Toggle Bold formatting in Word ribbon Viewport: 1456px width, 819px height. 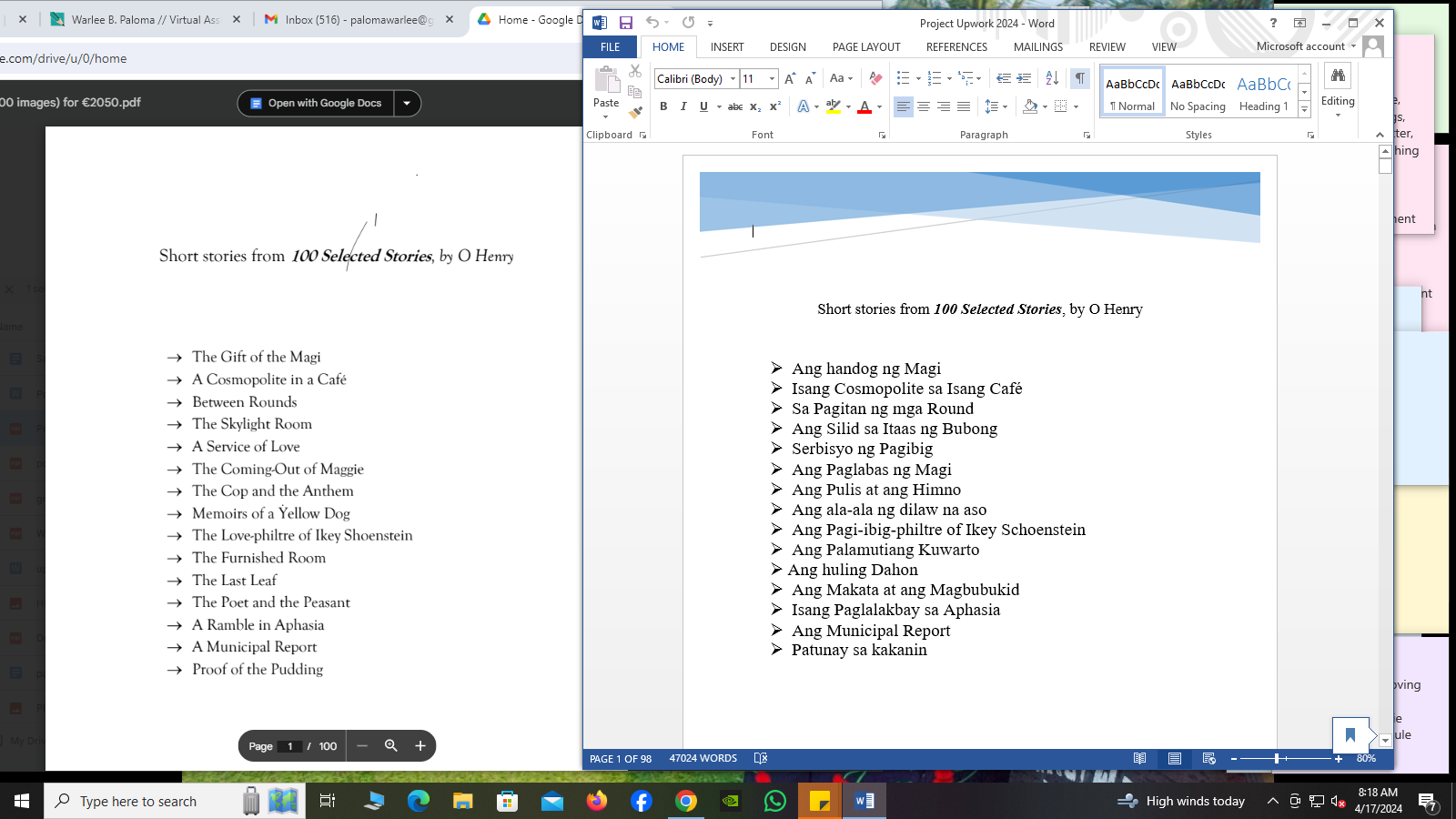tap(663, 106)
